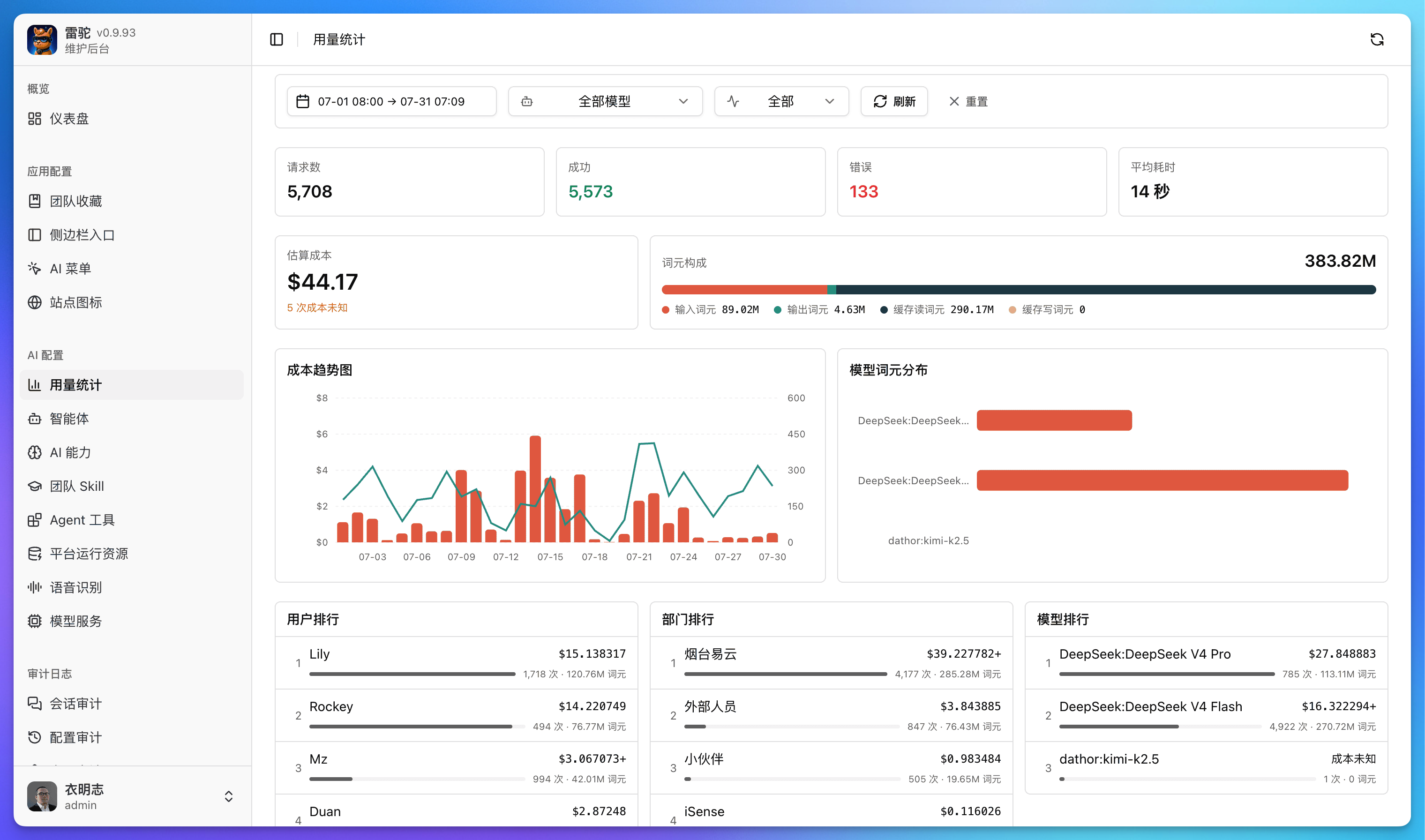The width and height of the screenshot is (1425, 840).
Task: Go to 仪表盘 in sidebar
Action: pos(131,118)
